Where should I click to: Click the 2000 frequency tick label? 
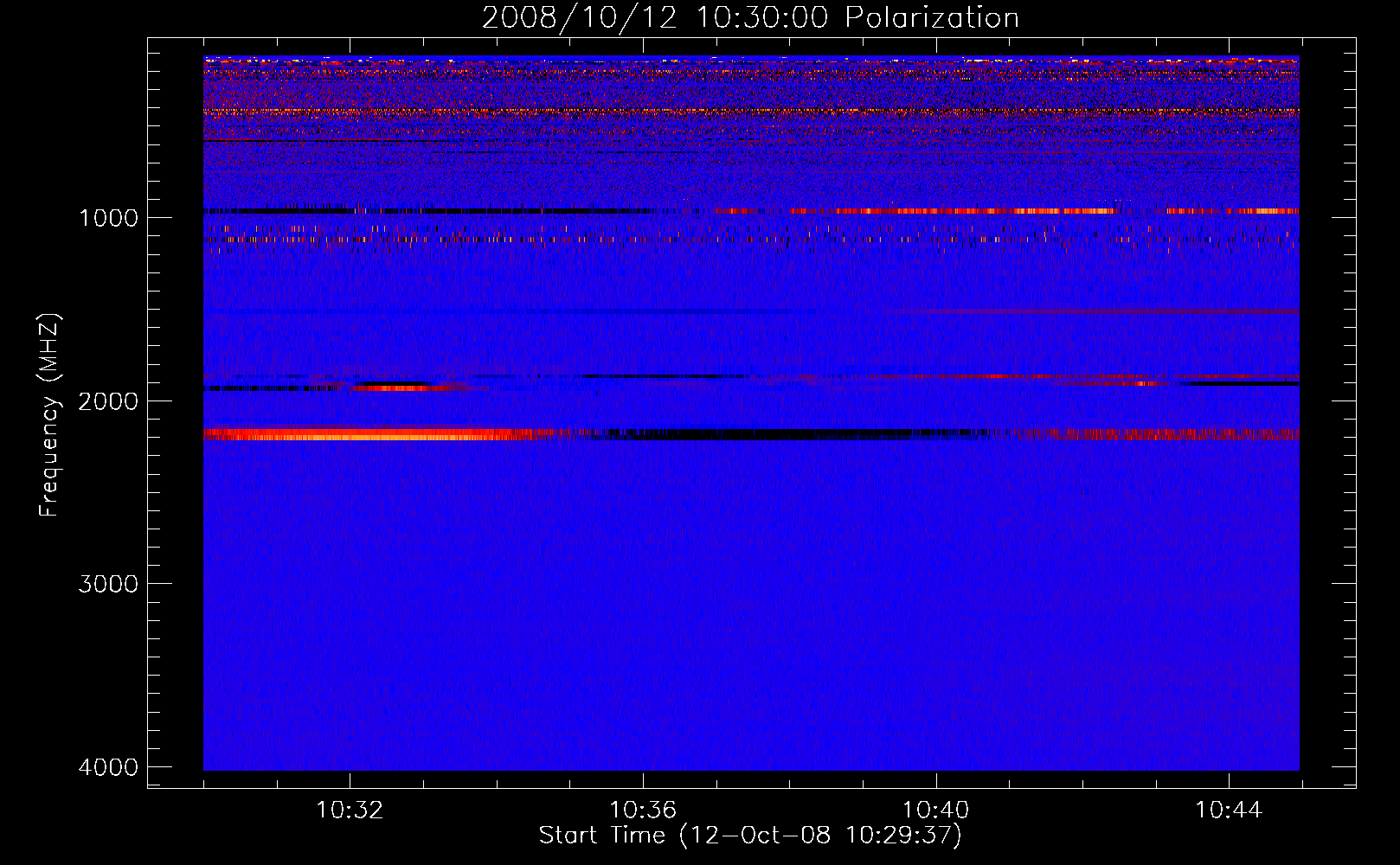pos(108,401)
